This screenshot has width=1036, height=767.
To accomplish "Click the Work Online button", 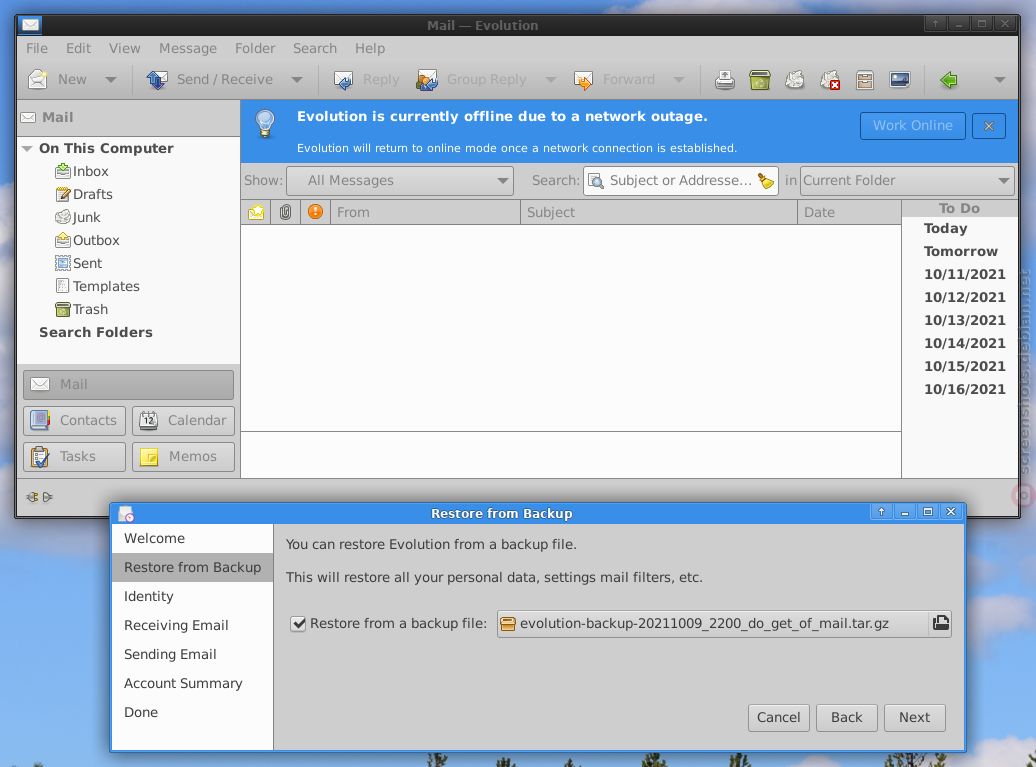I will pos(912,126).
